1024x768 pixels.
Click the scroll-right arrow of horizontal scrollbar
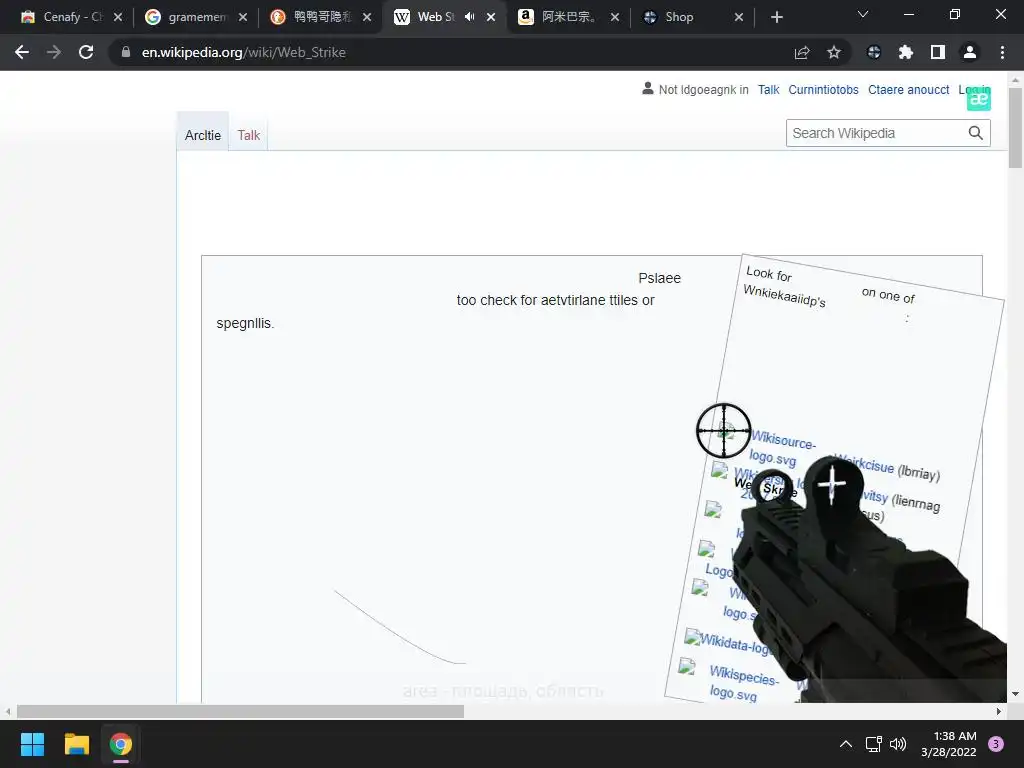pyautogui.click(x=999, y=711)
